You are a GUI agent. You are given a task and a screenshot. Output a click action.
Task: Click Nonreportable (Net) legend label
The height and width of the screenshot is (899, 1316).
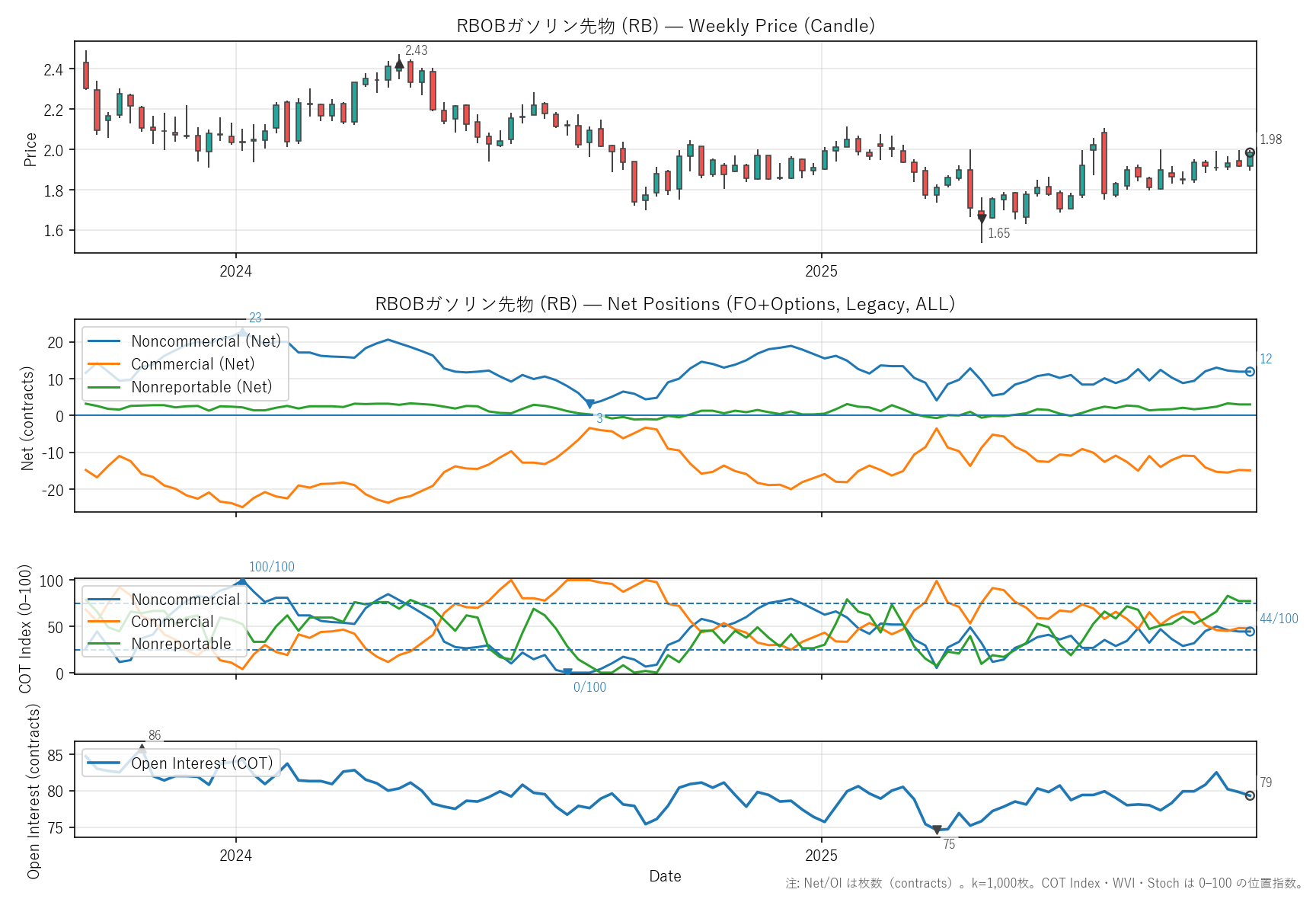coord(201,387)
